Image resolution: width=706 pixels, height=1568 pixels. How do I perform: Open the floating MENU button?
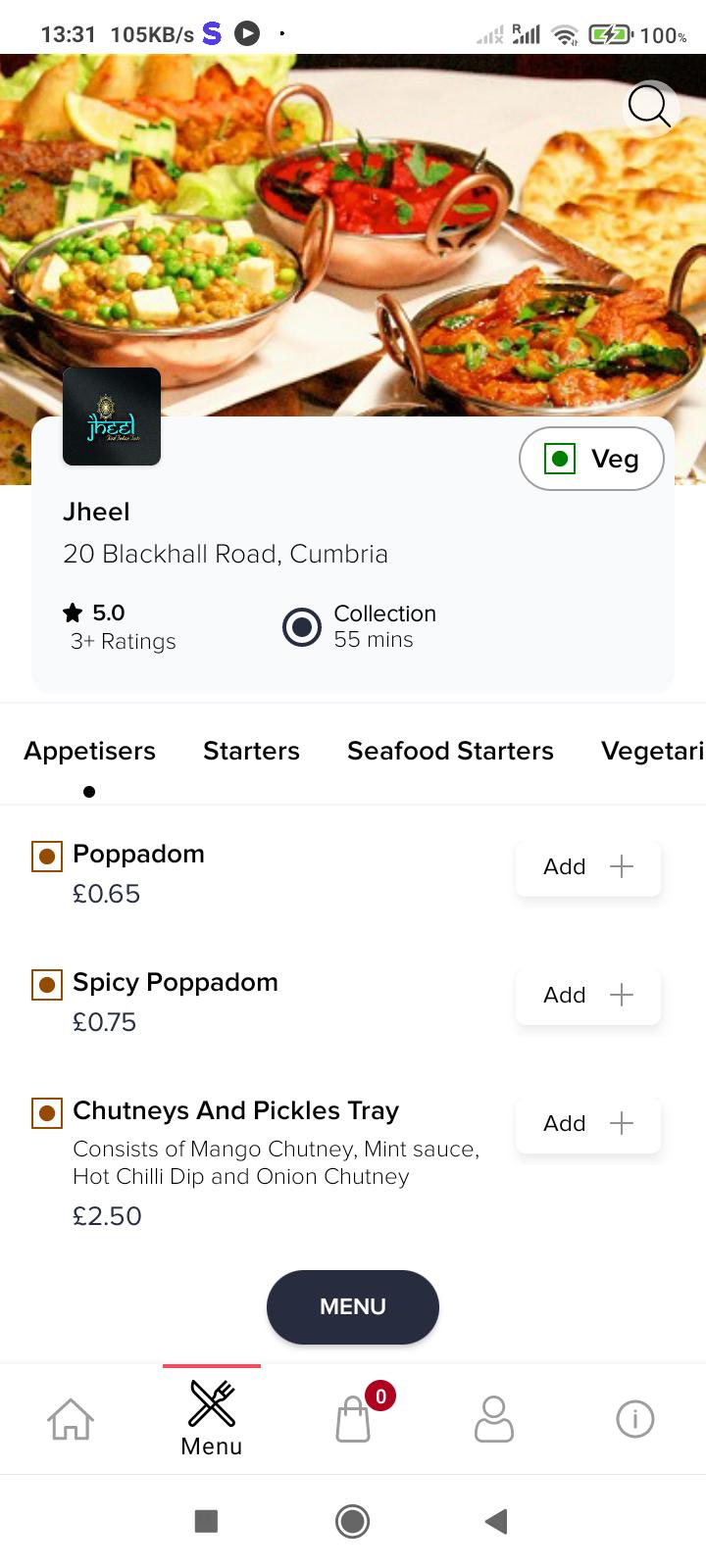[x=353, y=1307]
